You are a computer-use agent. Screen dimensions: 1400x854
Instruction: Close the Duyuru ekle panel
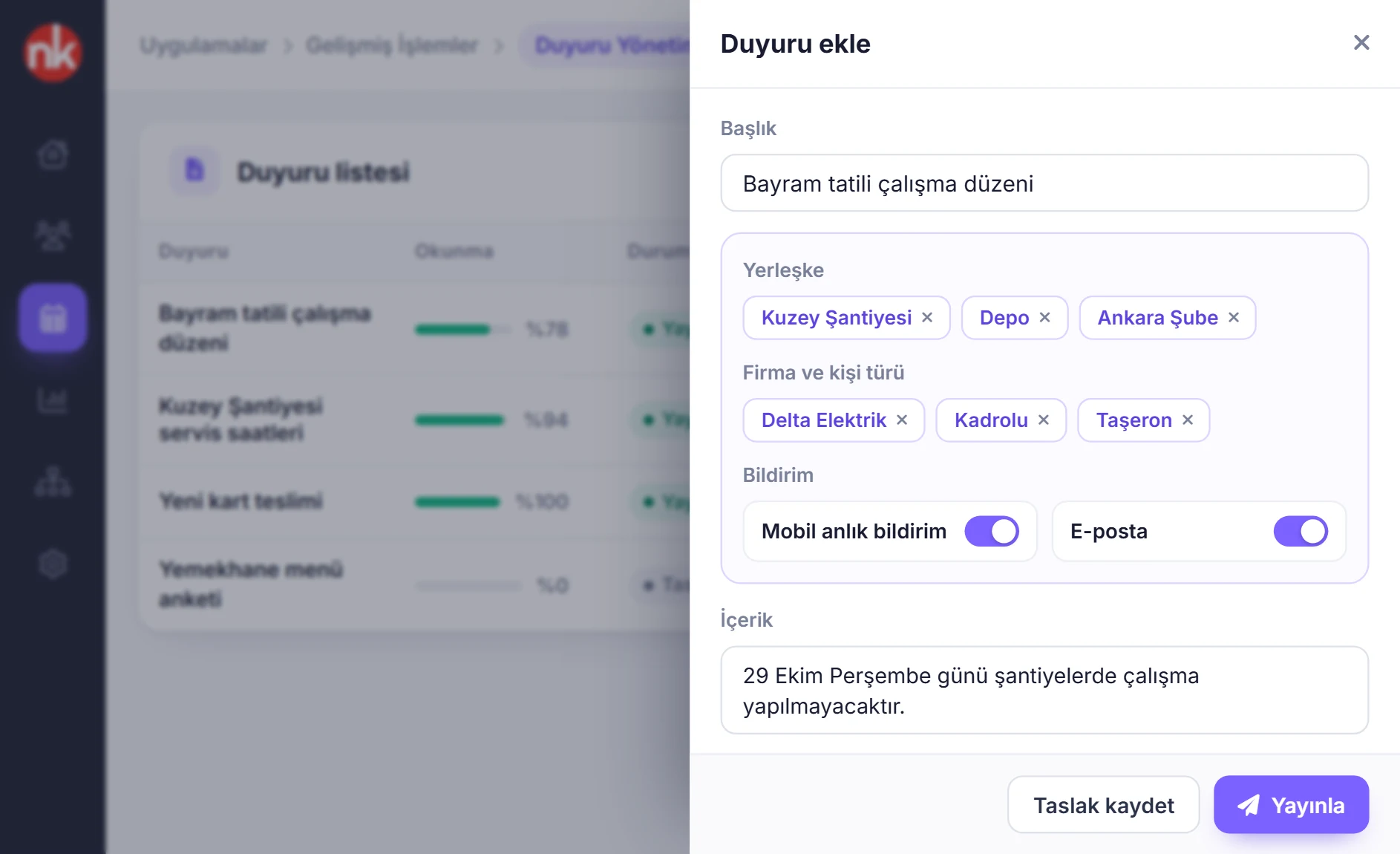point(1361,43)
